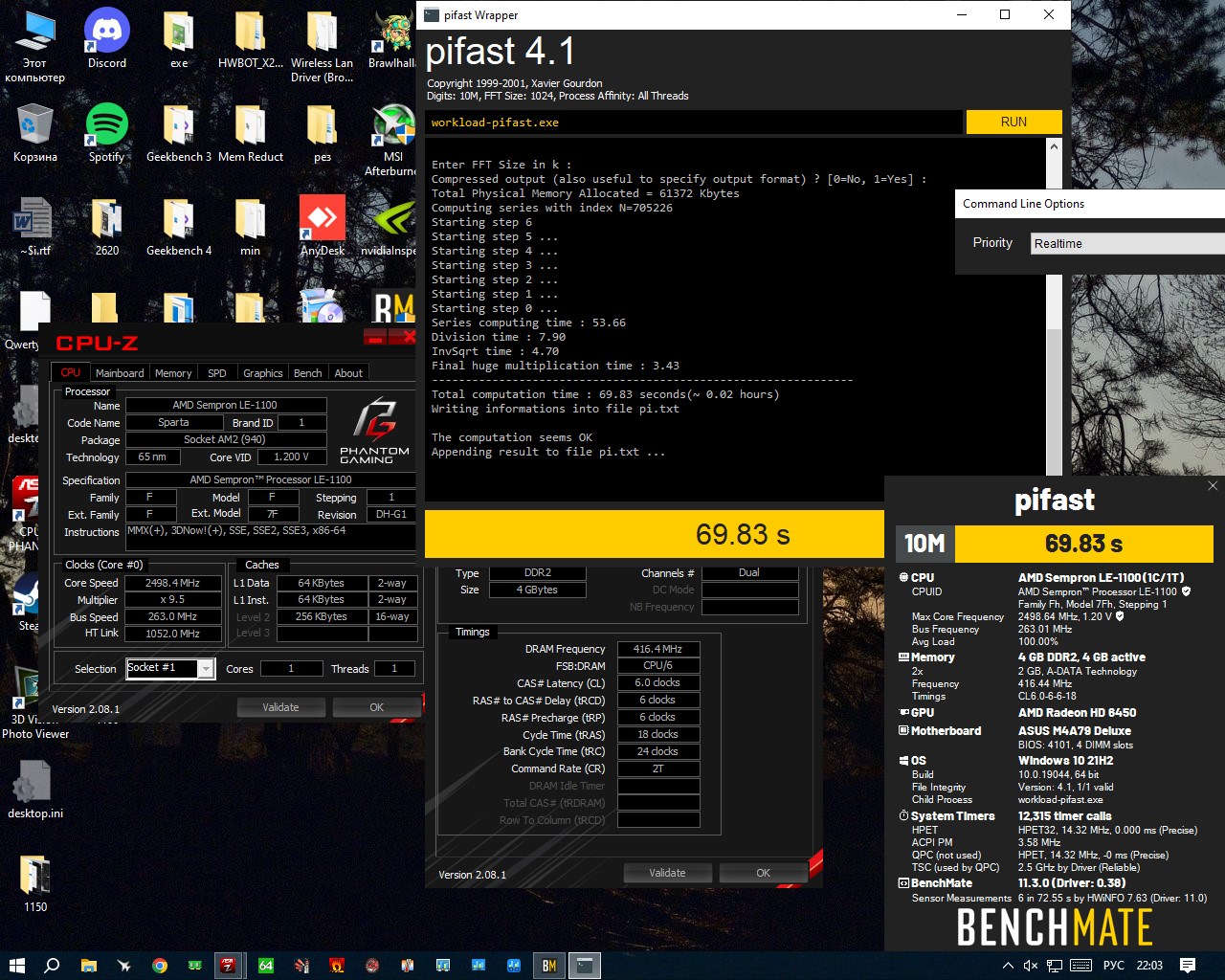Open the HWBOT_X2 folder icon
1225x980 pixels.
coord(251,39)
